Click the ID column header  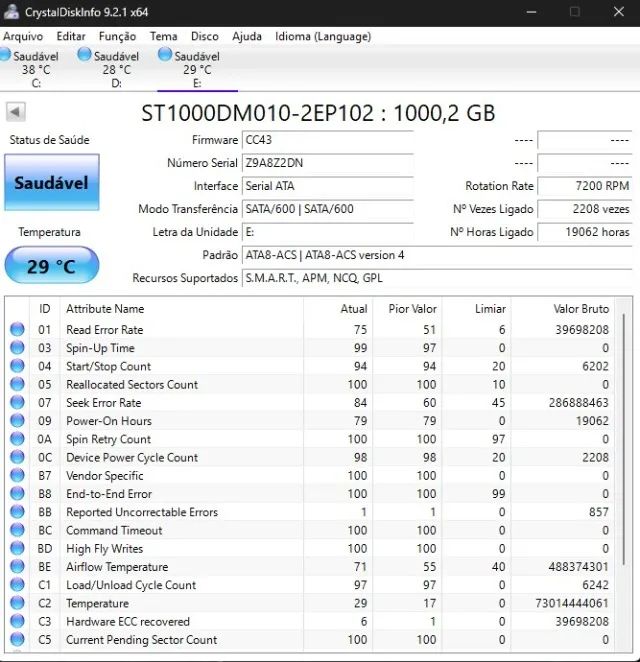[45, 309]
